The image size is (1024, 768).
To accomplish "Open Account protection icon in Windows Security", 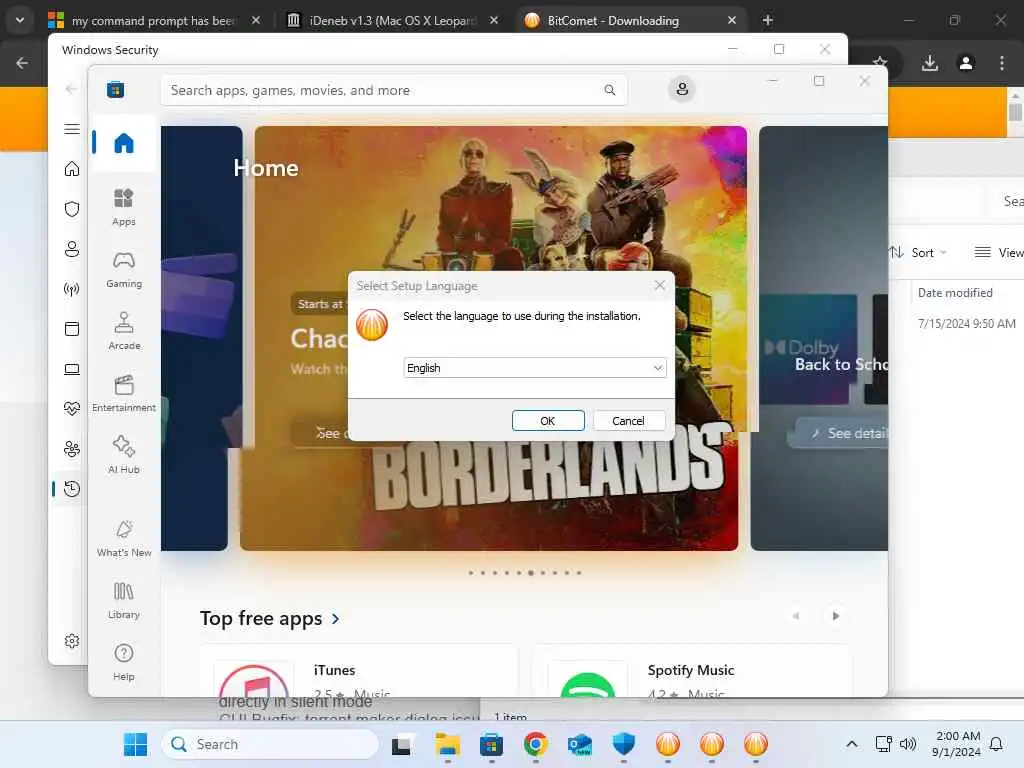I will pos(72,249).
